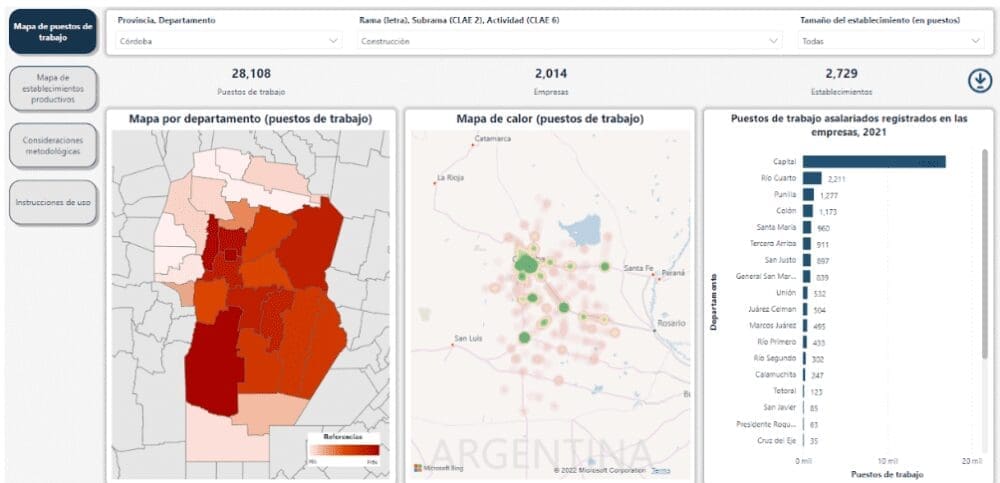This screenshot has width=1000, height=483.
Task: Click the Terms link on heat map
Action: click(x=661, y=469)
